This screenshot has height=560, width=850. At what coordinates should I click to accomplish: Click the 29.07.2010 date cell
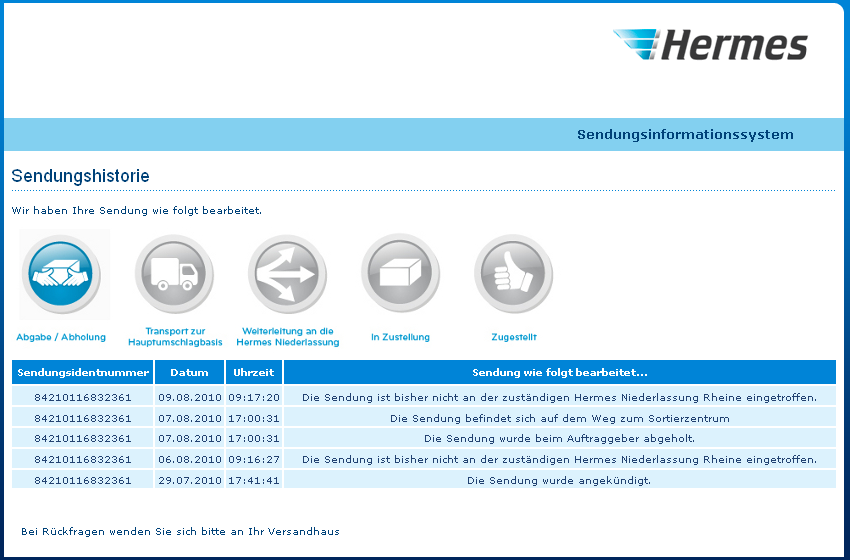pos(189,480)
